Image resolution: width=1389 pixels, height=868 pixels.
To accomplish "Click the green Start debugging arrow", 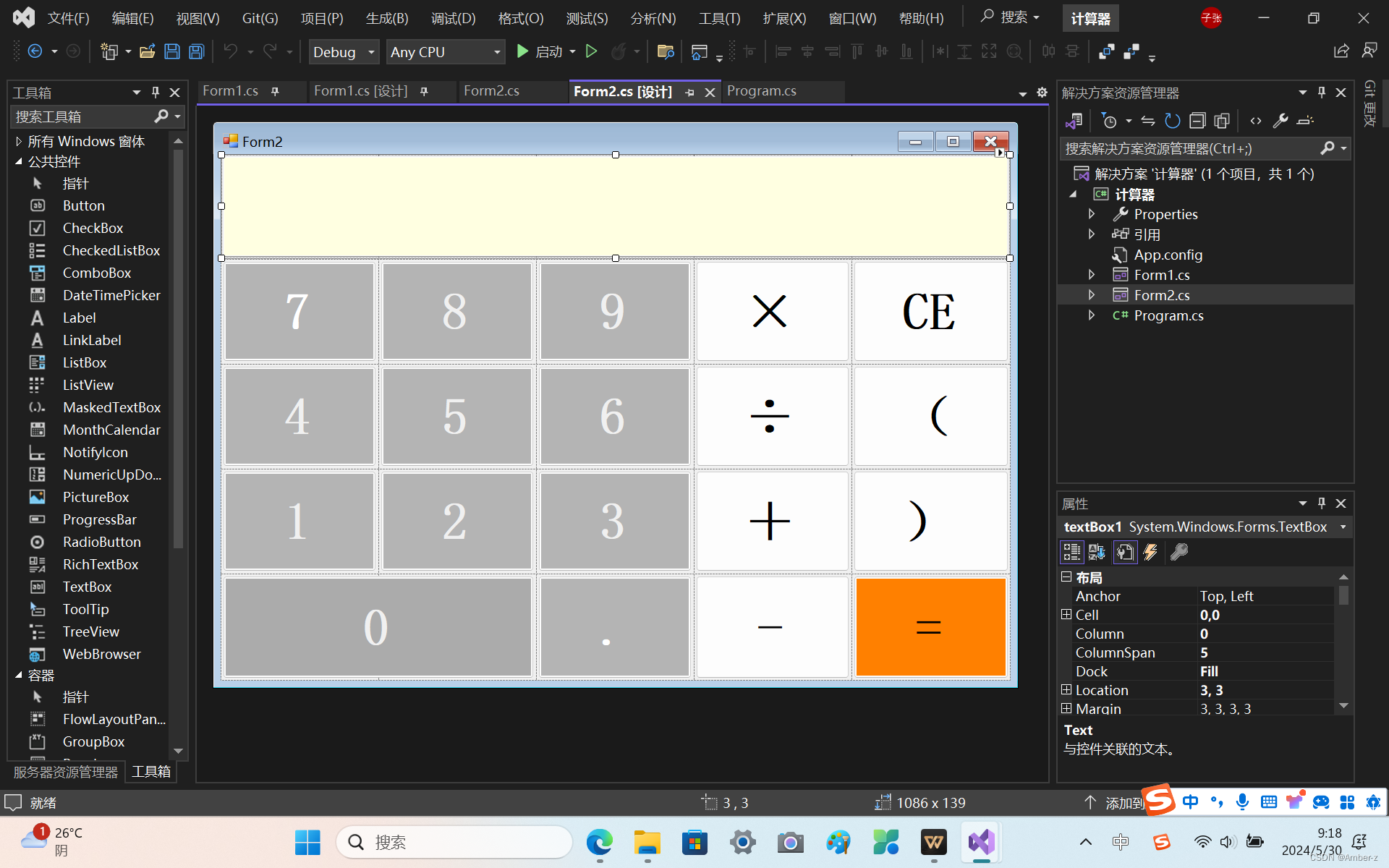I will point(522,51).
